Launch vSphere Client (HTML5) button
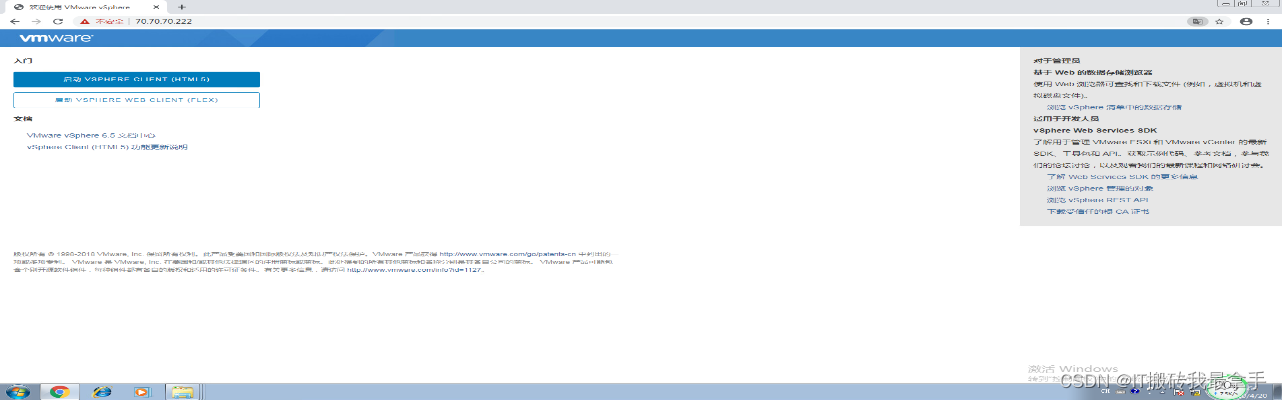This screenshot has width=1282, height=400. point(136,79)
